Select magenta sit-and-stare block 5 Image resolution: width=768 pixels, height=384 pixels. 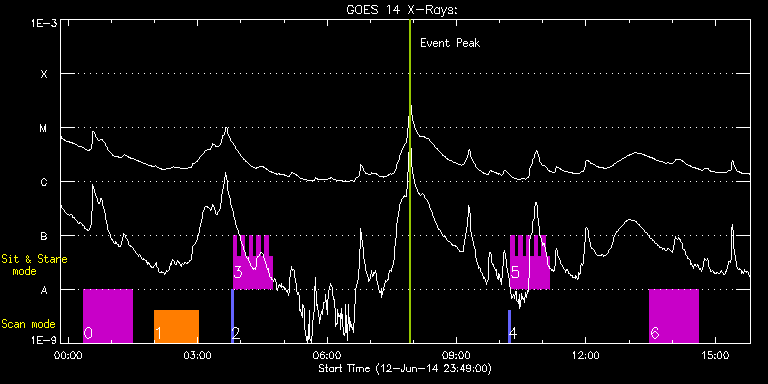point(530,263)
